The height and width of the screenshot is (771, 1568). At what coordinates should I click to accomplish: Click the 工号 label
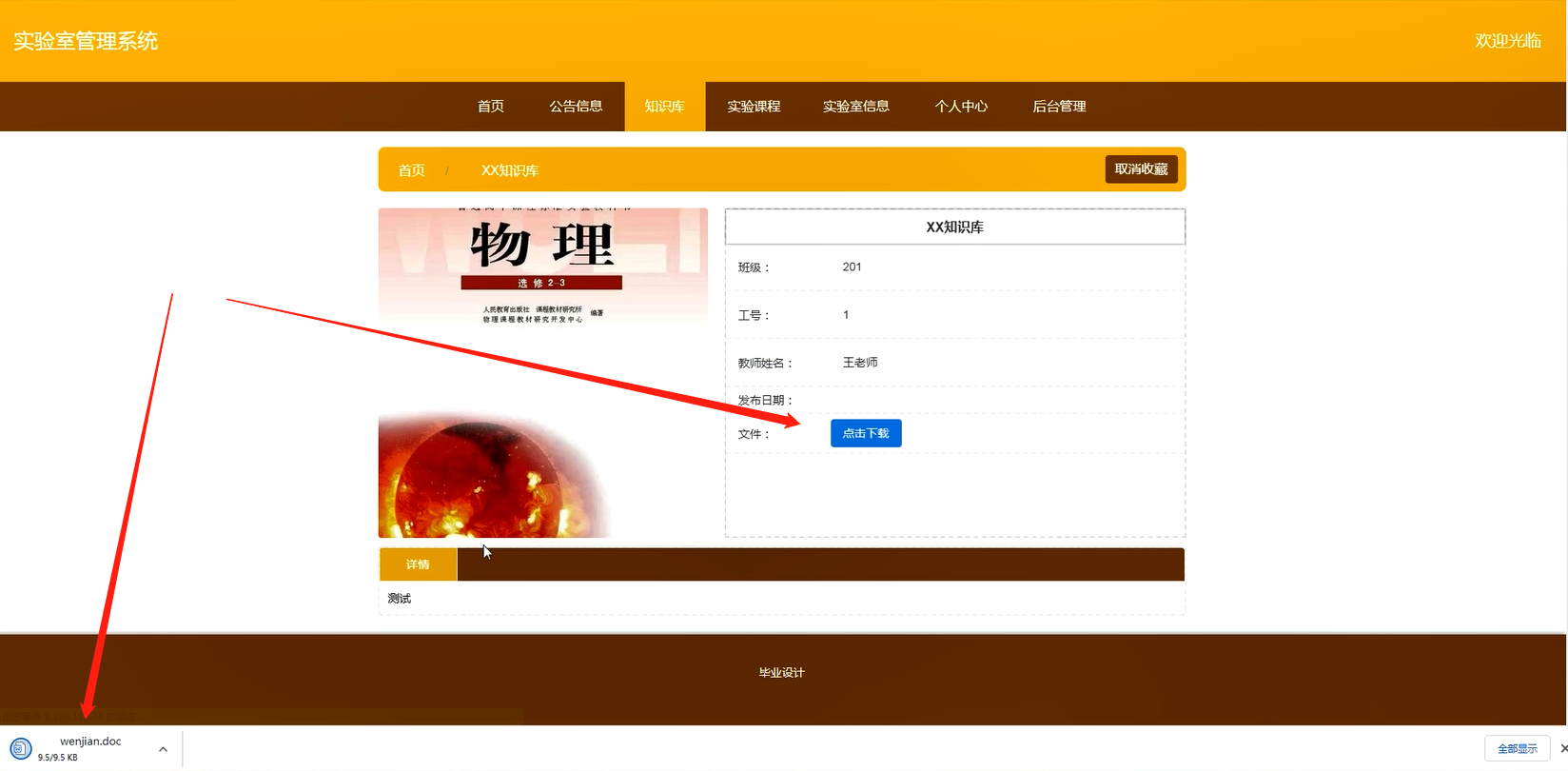(x=754, y=315)
